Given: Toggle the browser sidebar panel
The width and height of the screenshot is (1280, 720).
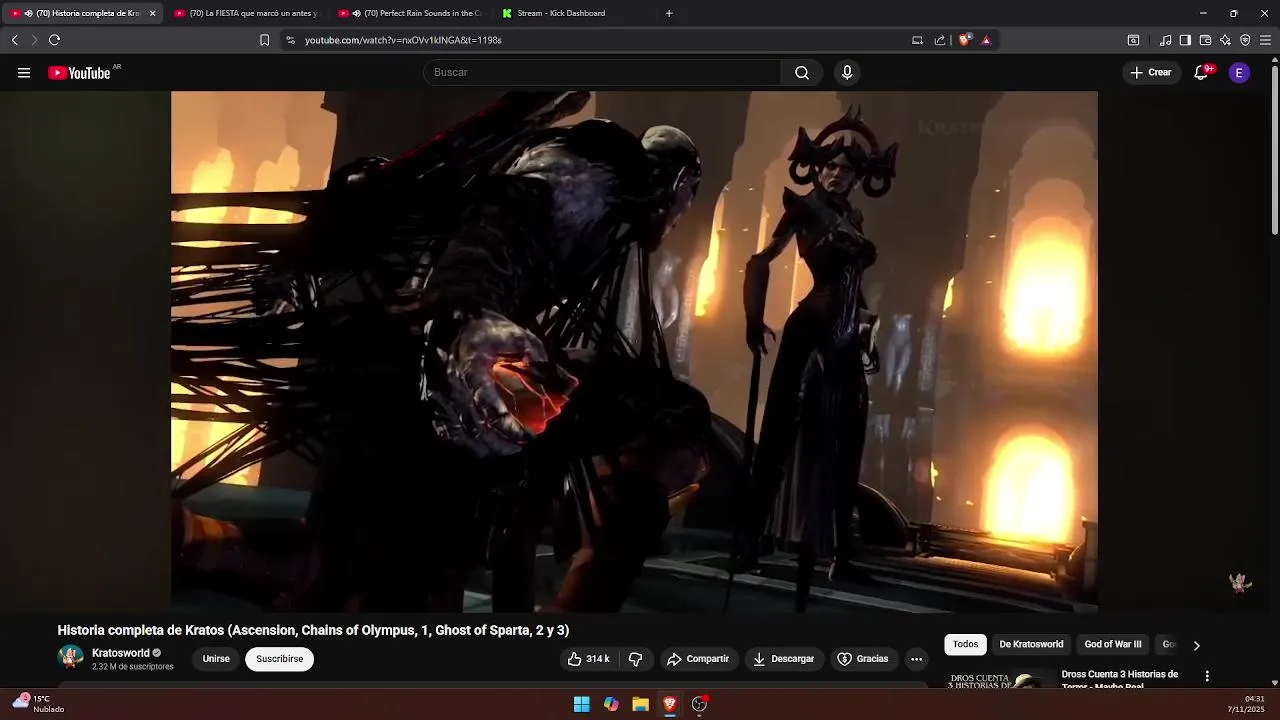Looking at the screenshot, I should pos(1185,40).
